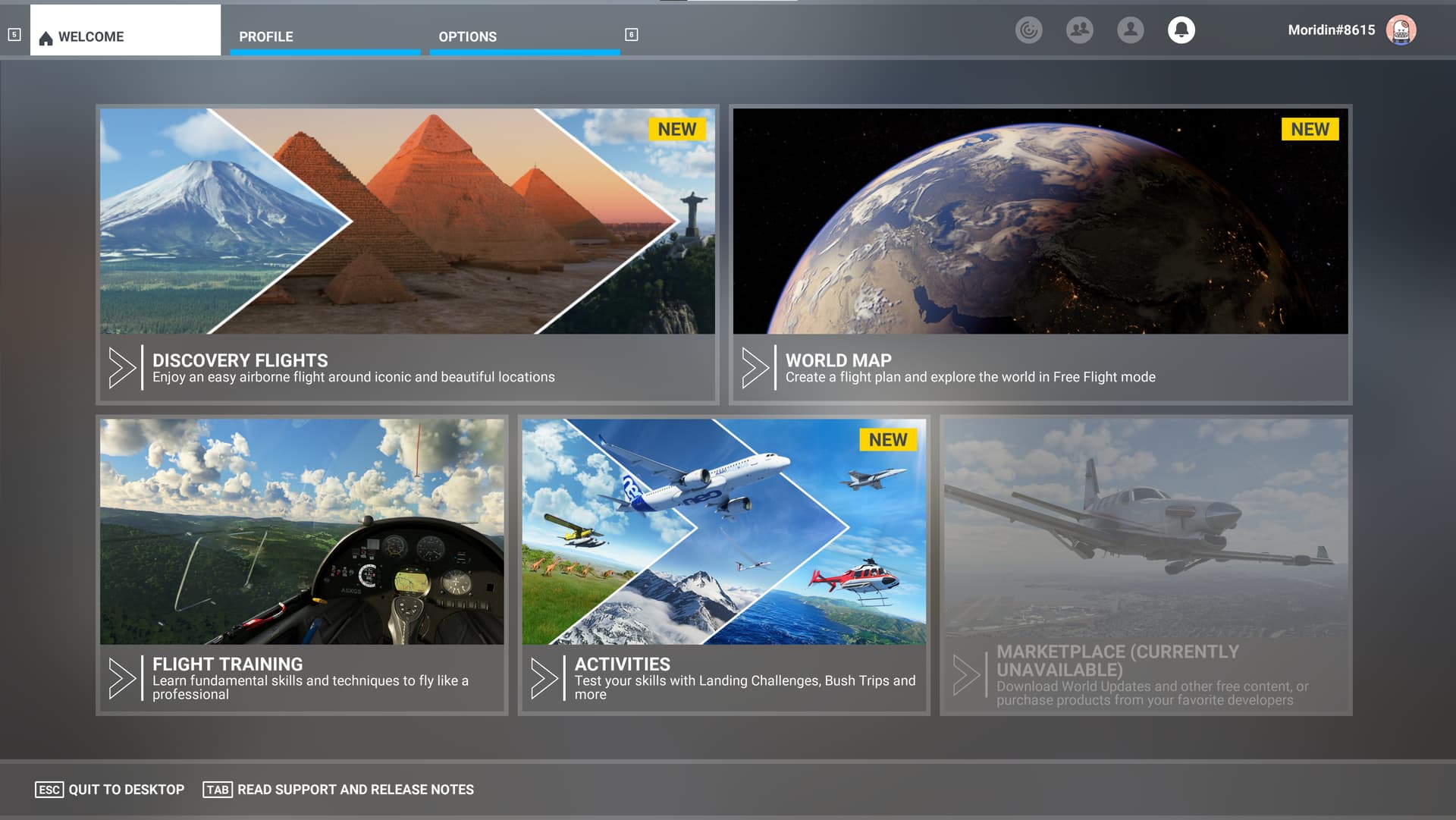Screen dimensions: 1456x820
Task: Switch to the Profile tab
Action: point(266,36)
